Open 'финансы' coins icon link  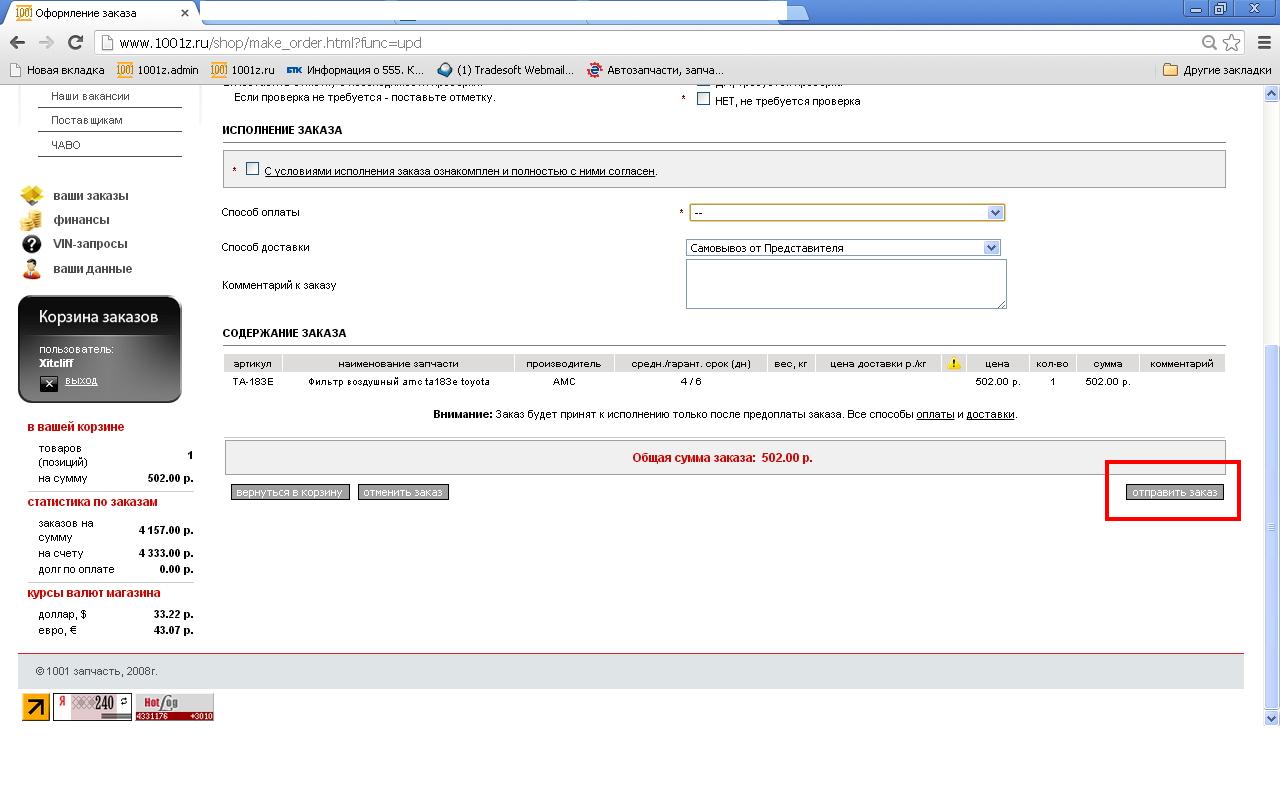pyautogui.click(x=32, y=220)
